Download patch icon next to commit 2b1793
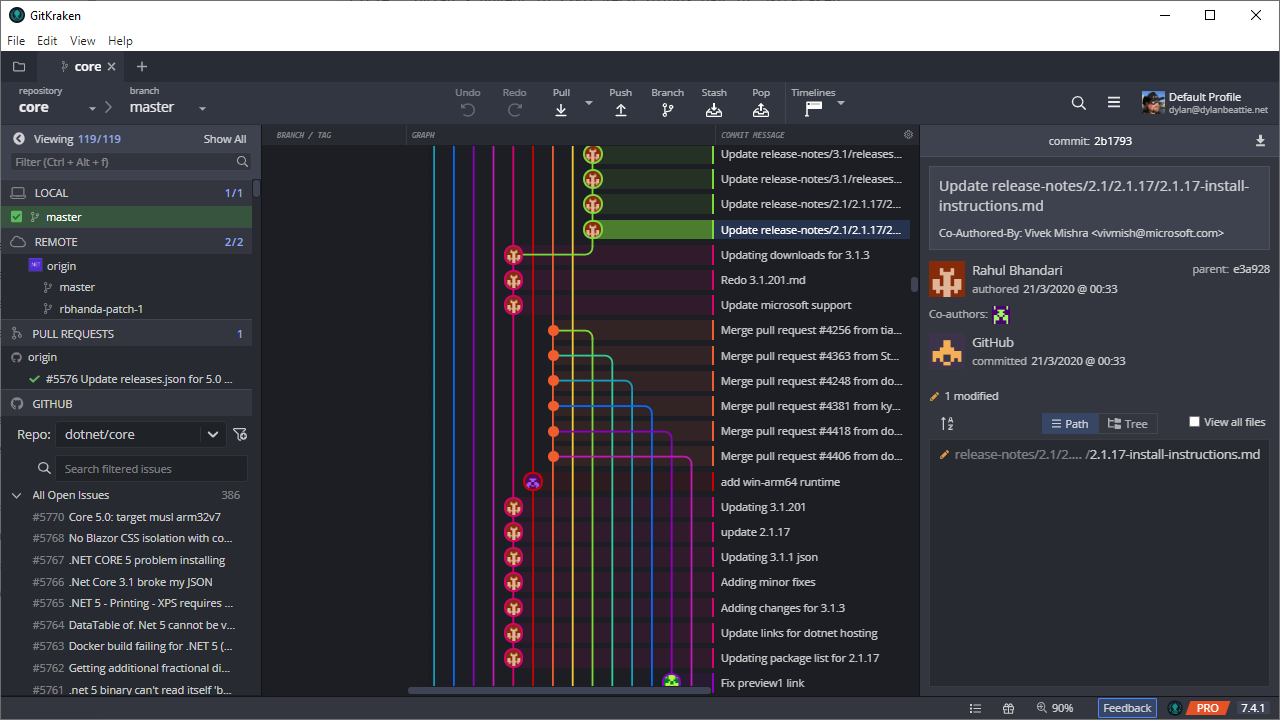Image resolution: width=1280 pixels, height=720 pixels. 1260,141
